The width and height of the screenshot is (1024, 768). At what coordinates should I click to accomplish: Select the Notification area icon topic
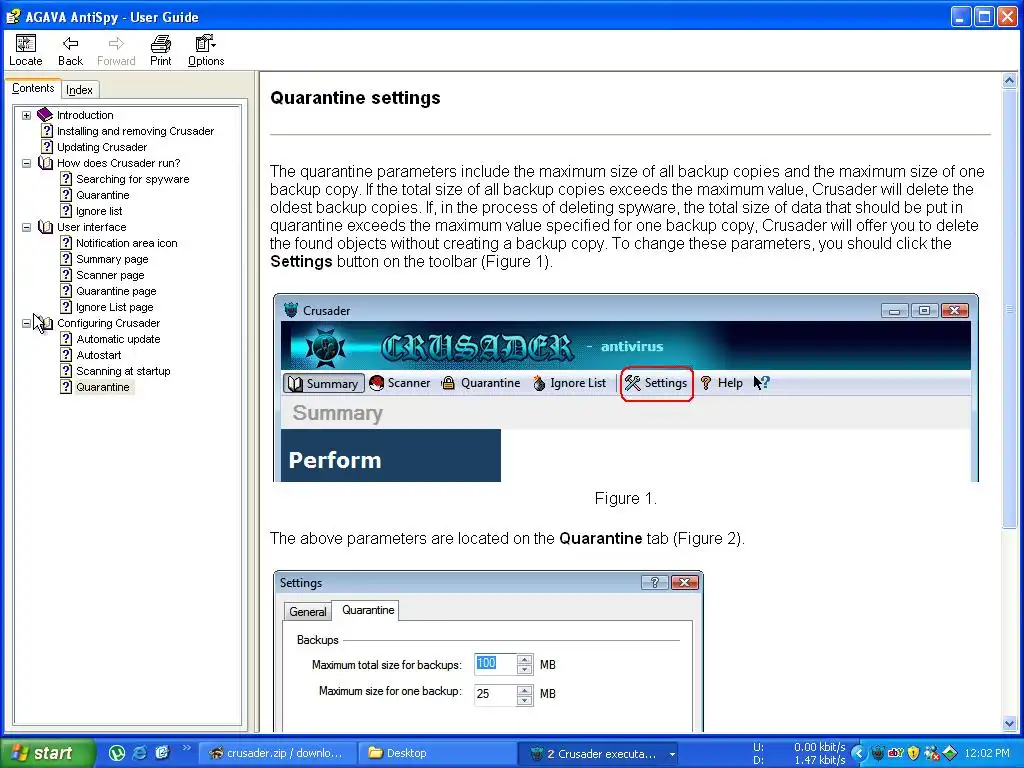click(127, 243)
